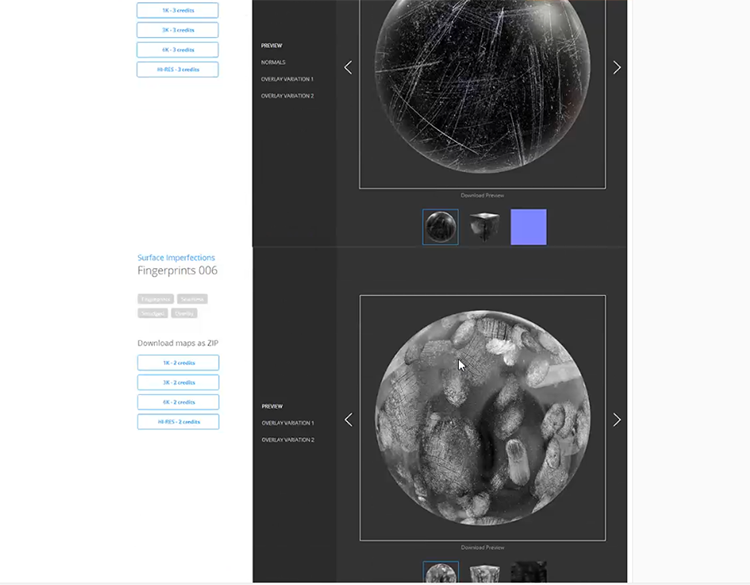Click the previous arrow on the scratches preview

coord(348,67)
